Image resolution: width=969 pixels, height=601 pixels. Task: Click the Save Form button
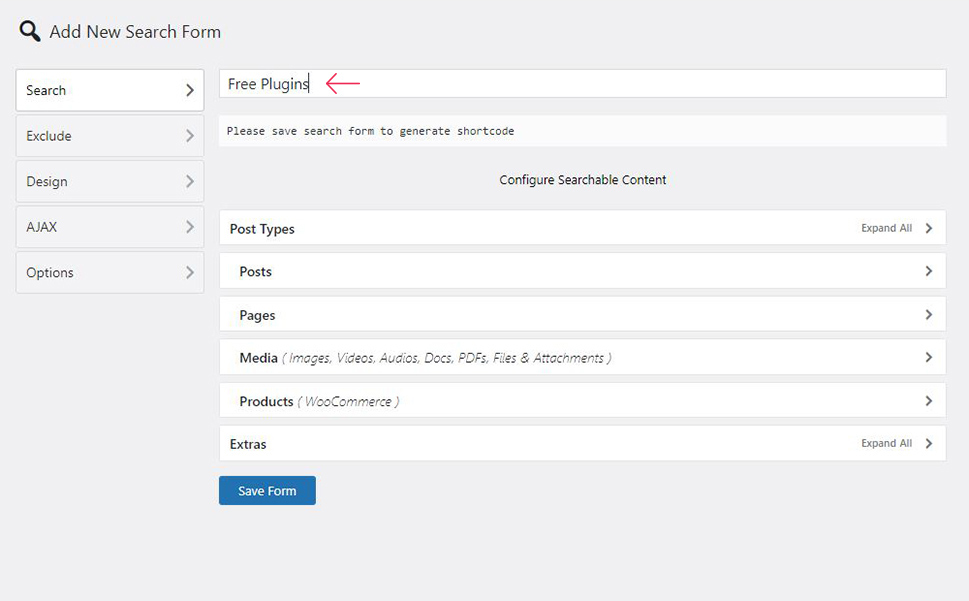coord(267,490)
